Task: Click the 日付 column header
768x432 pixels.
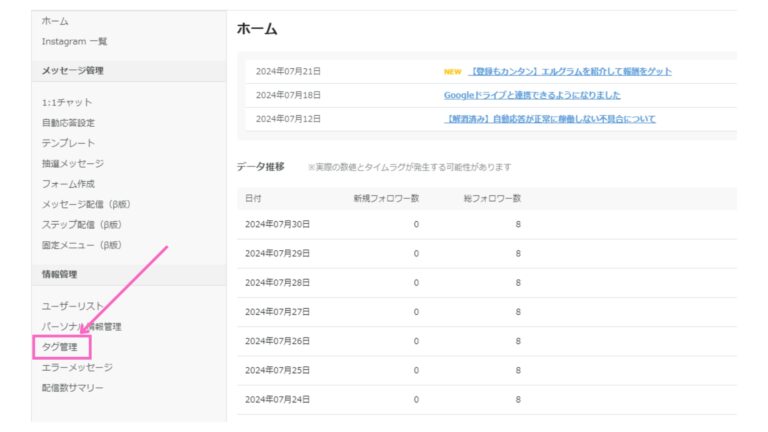Action: click(255, 198)
